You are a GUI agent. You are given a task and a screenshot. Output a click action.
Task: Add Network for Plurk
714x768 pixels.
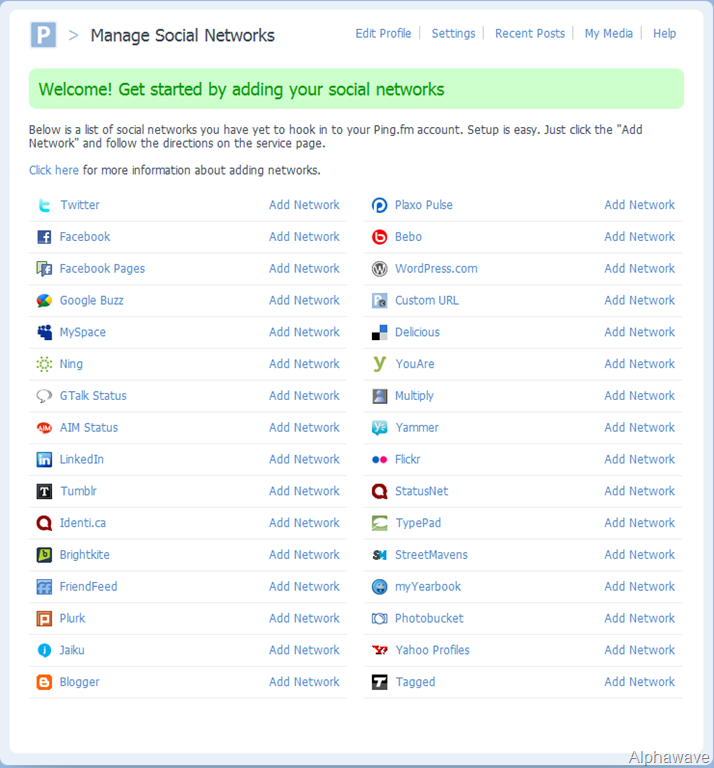pos(304,619)
